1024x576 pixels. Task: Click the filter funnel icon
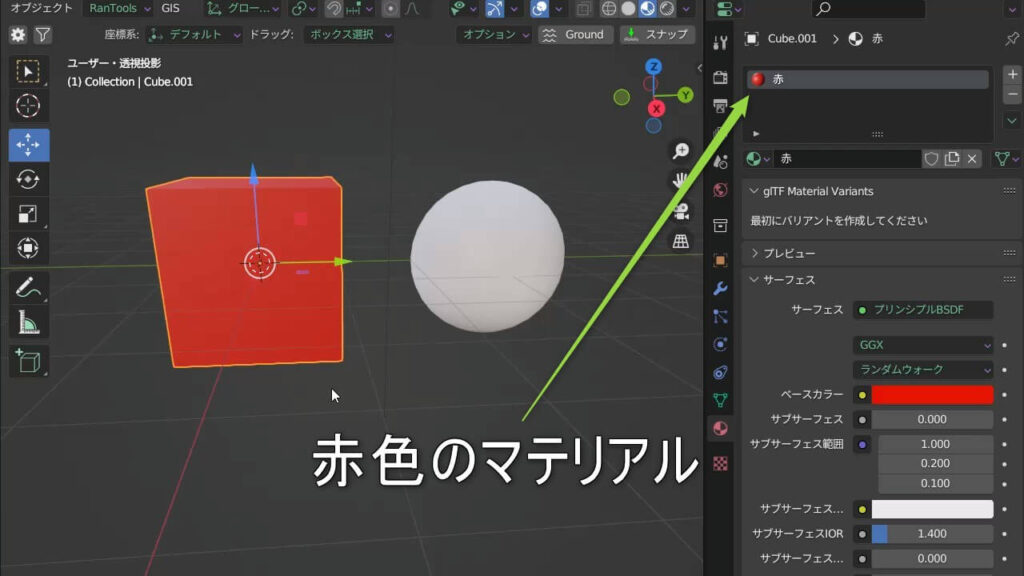tap(42, 35)
